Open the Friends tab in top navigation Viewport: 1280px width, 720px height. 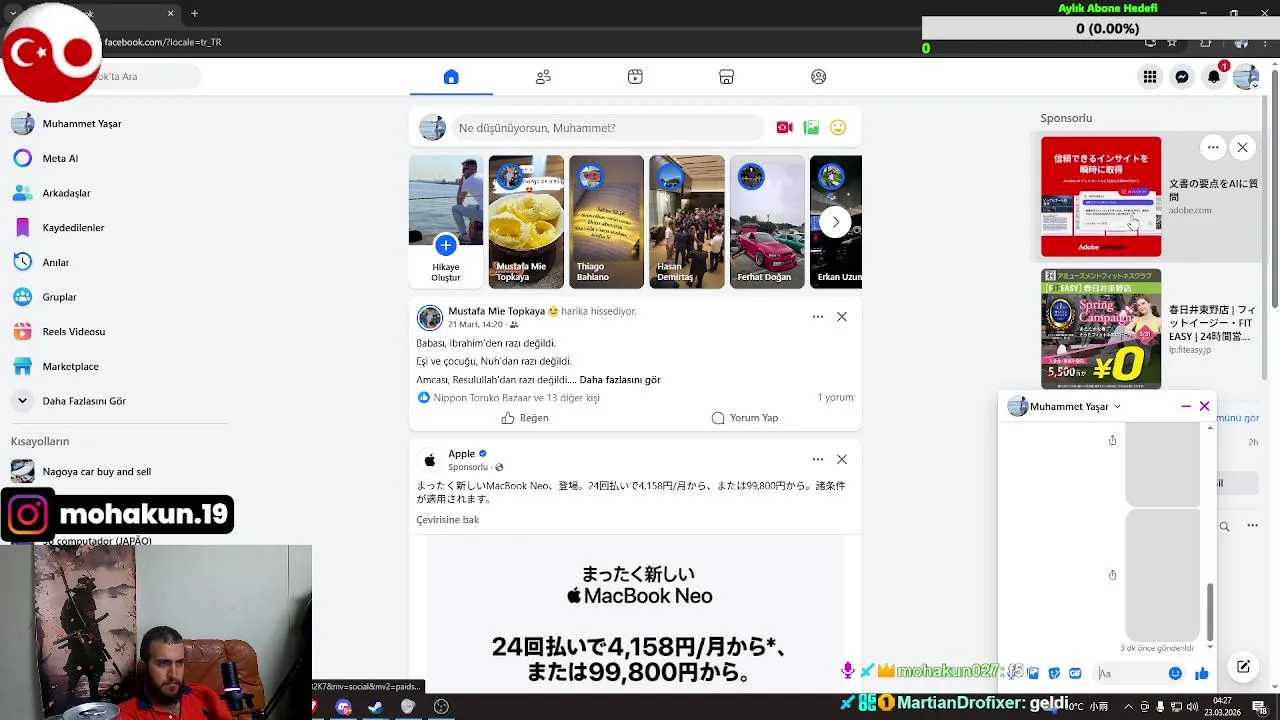point(543,77)
